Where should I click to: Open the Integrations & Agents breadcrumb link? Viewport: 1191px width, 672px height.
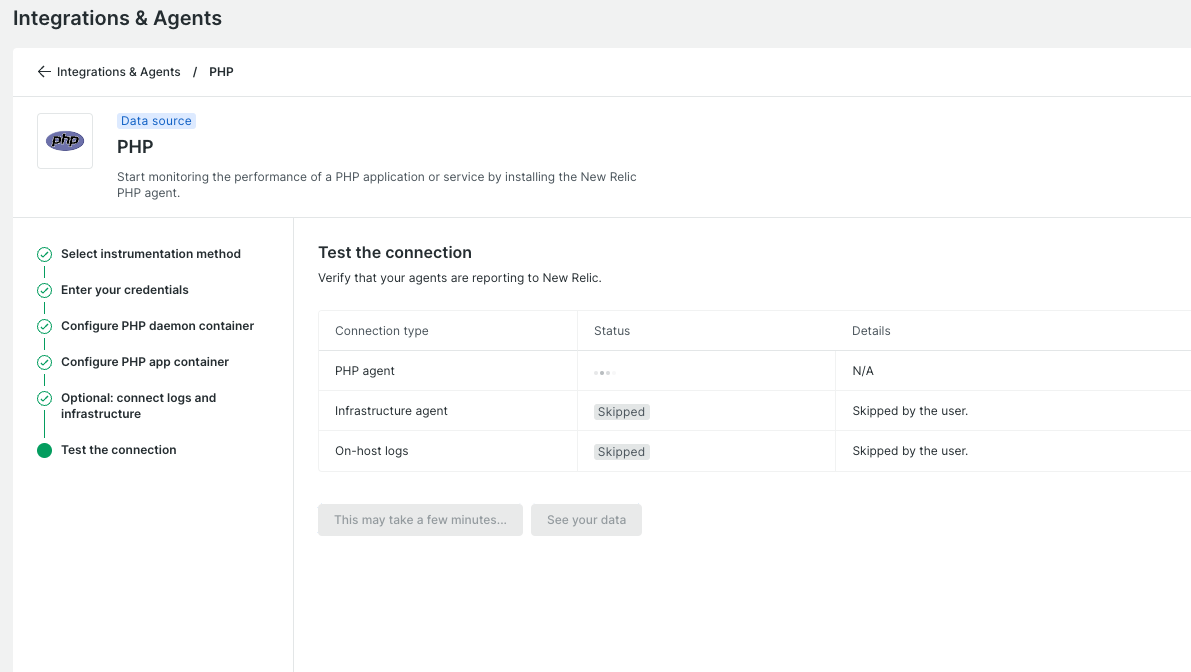118,71
